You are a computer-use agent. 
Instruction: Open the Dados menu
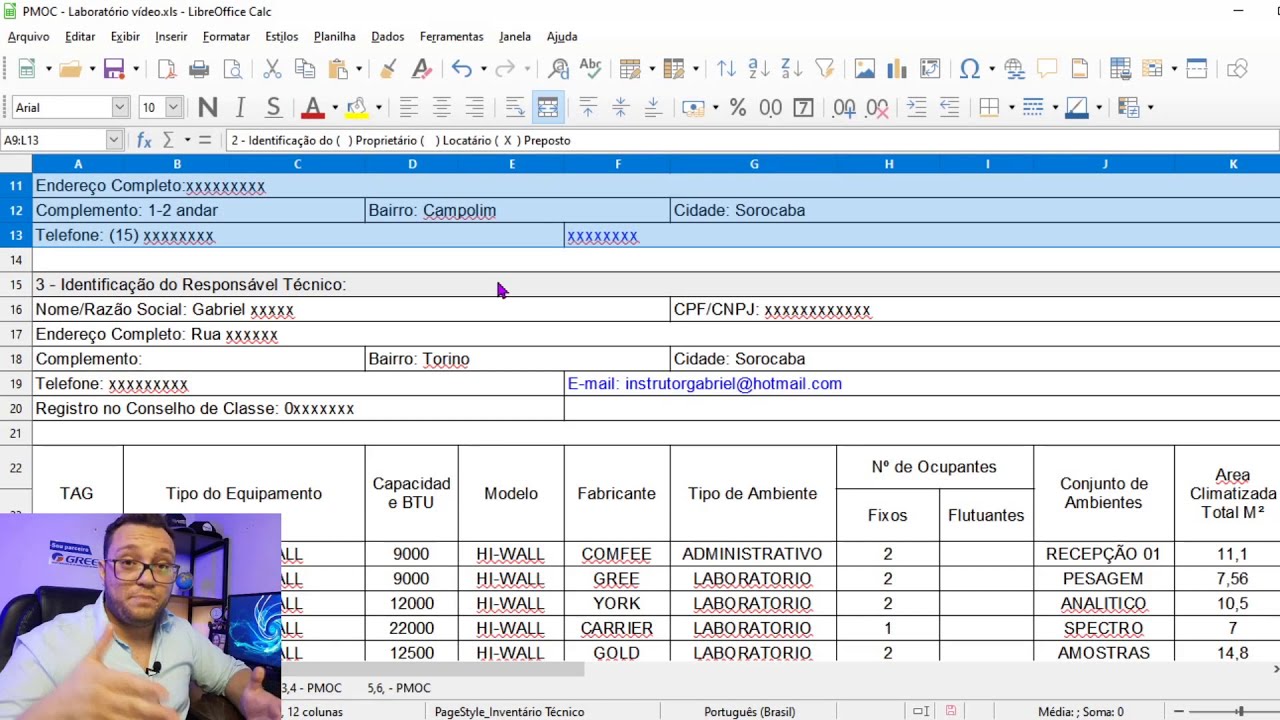pyautogui.click(x=388, y=36)
